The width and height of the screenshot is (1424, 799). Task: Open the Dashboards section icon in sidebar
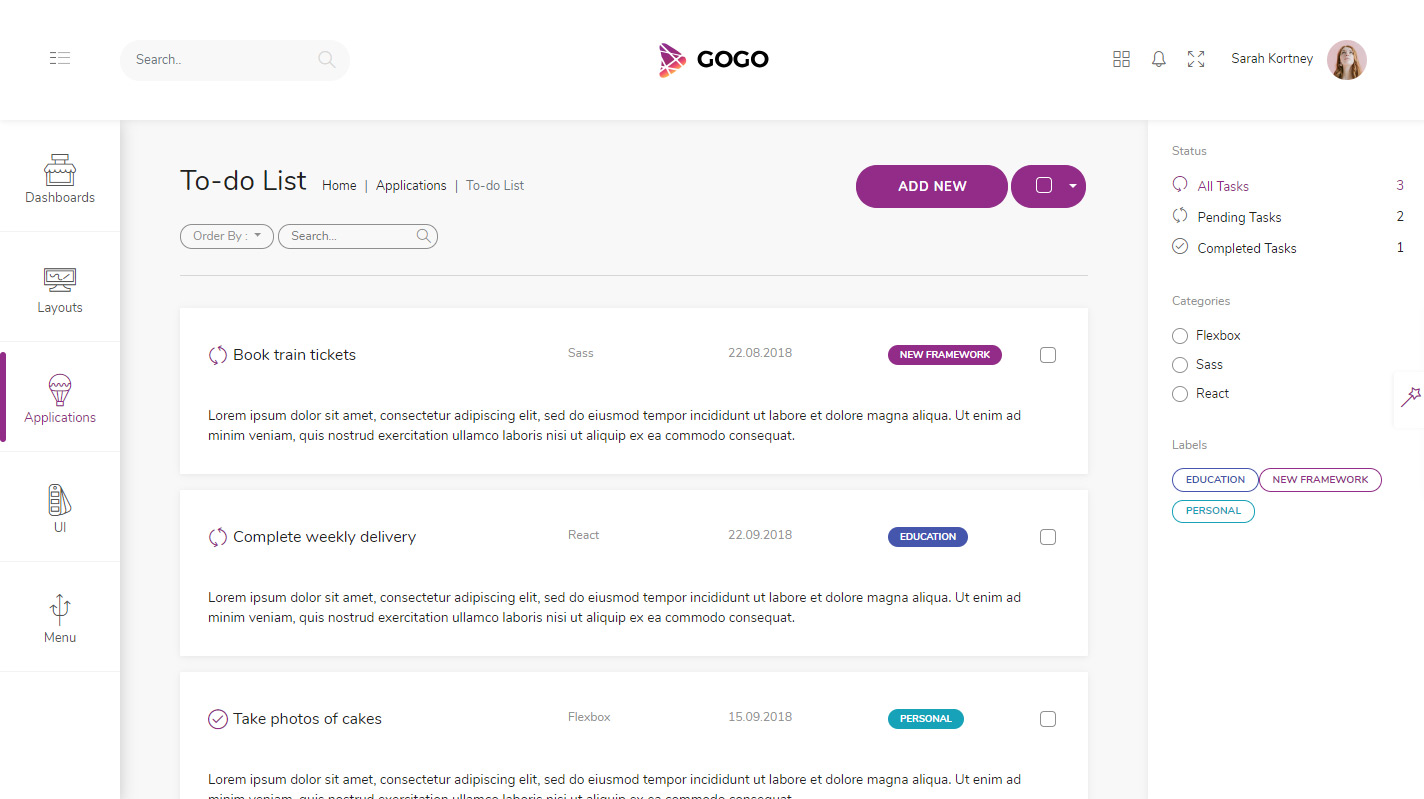click(x=59, y=169)
